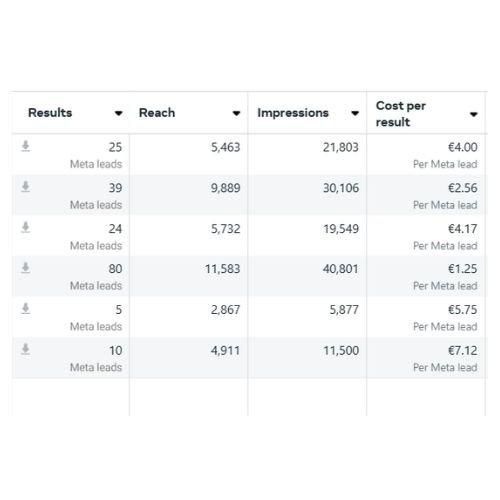Download leads for the 24 Meta leads row
Image resolution: width=500 pixels, height=500 pixels.
[x=26, y=228]
